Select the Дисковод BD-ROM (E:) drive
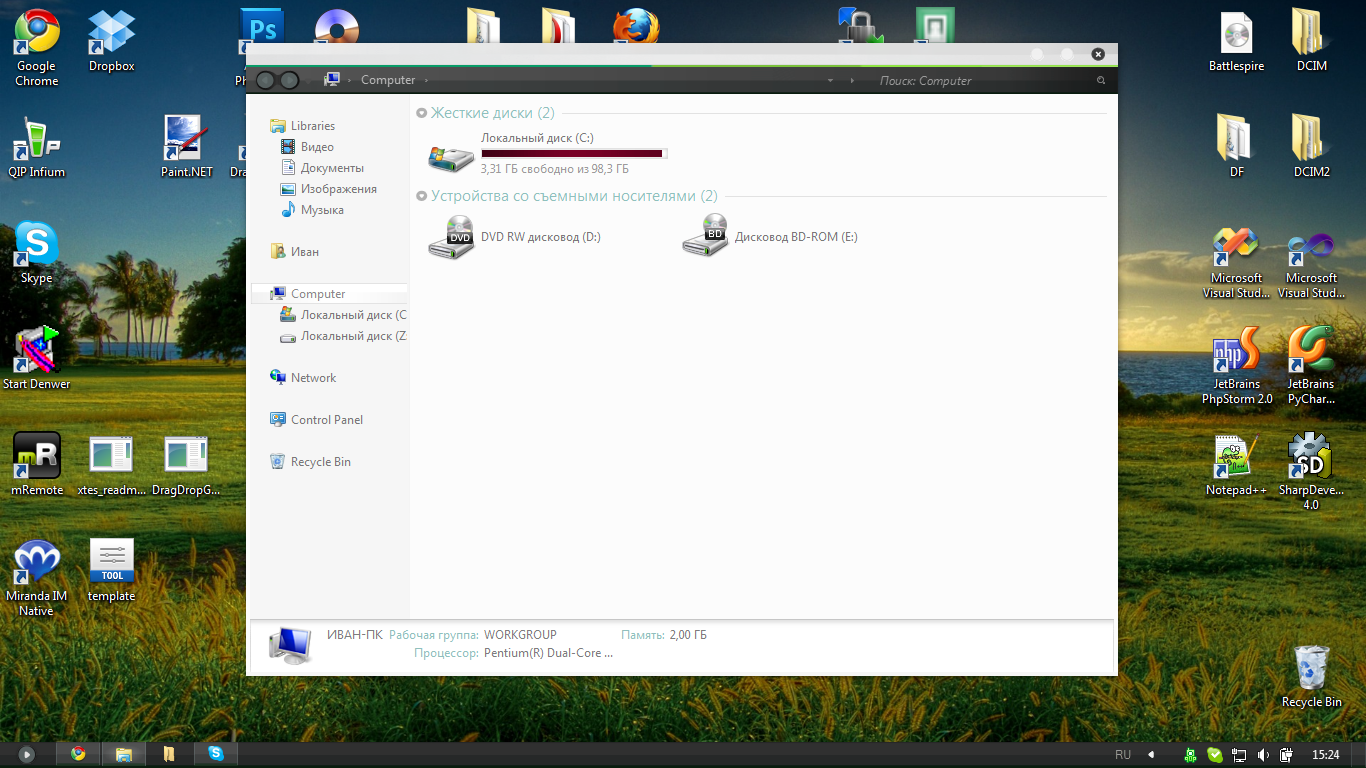1366x768 pixels. click(x=770, y=237)
